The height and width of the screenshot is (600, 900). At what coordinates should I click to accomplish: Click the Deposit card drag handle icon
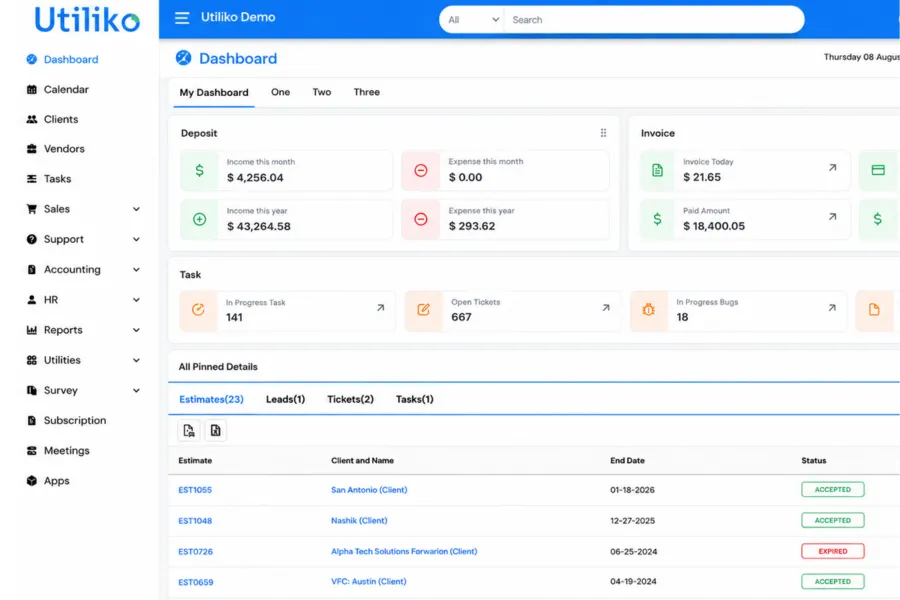pos(603,133)
